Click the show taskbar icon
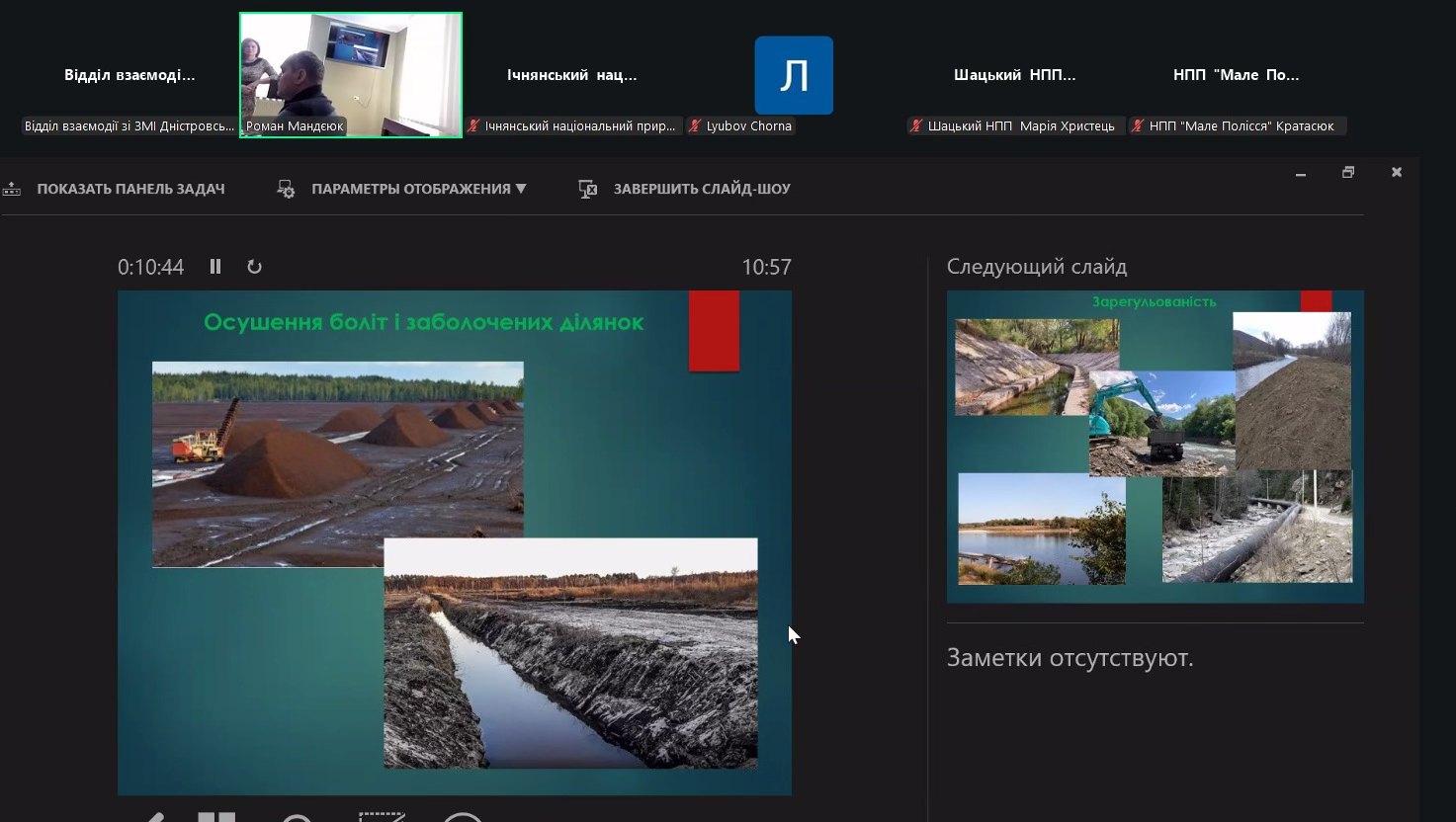The height and width of the screenshot is (822, 1456). point(12,189)
